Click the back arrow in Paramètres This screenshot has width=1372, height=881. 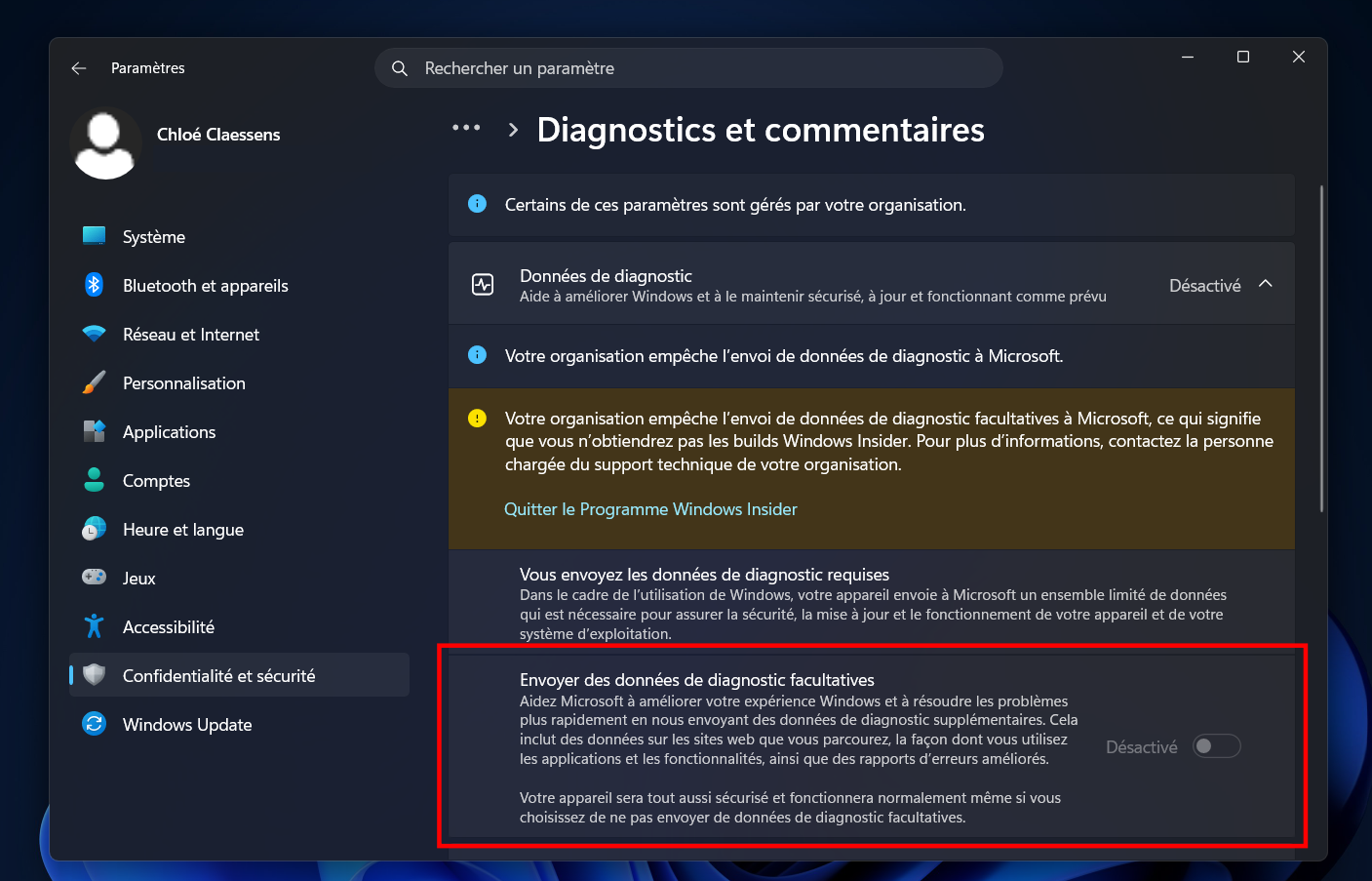tap(79, 68)
